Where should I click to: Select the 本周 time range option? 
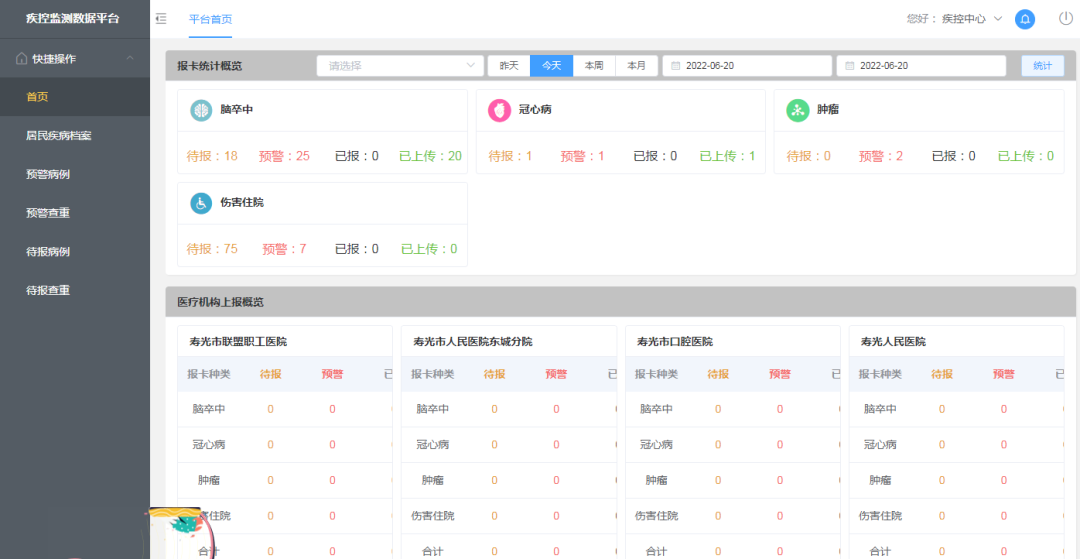coord(594,66)
